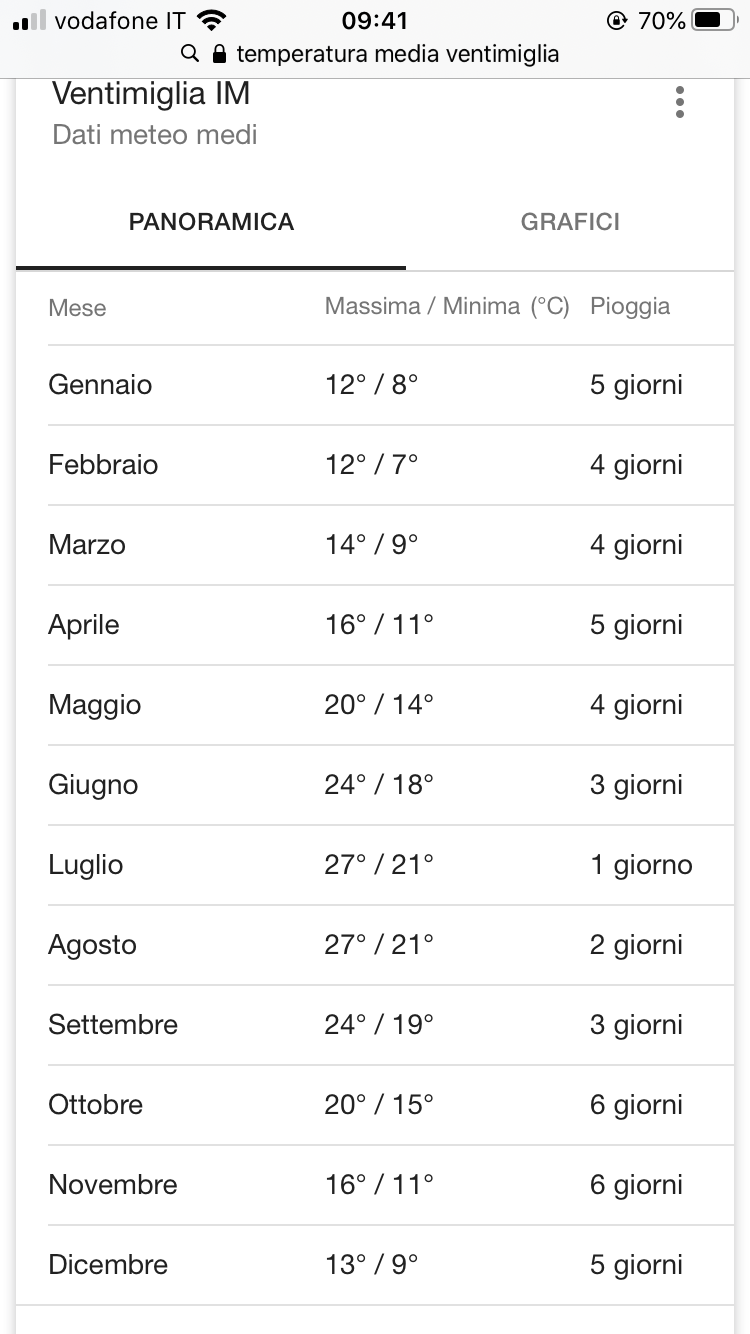Tap the Ottobre rain value 6 giorni
The image size is (750, 1334).
(636, 1105)
